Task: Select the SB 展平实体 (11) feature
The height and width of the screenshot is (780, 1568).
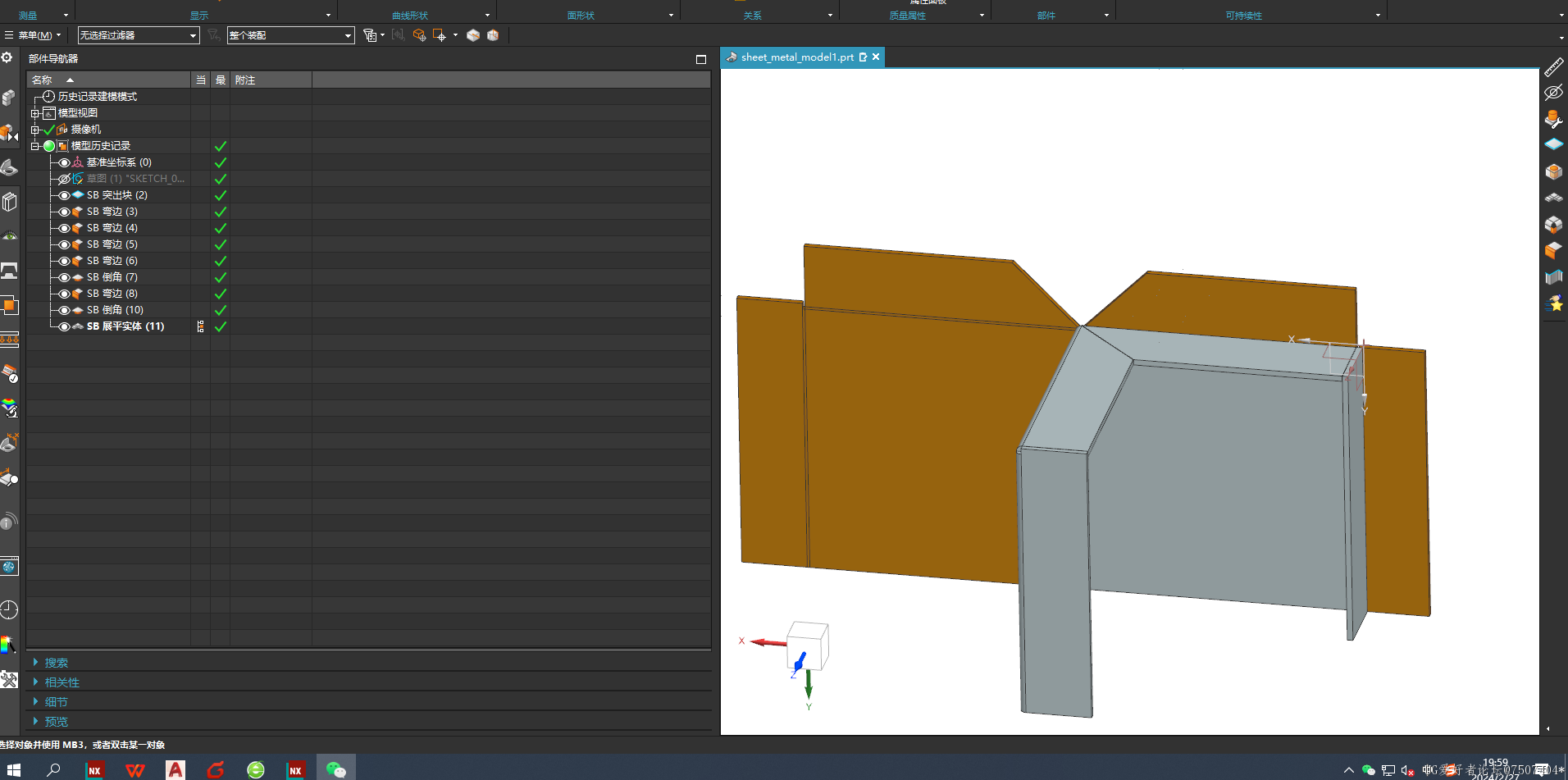Action: click(125, 326)
